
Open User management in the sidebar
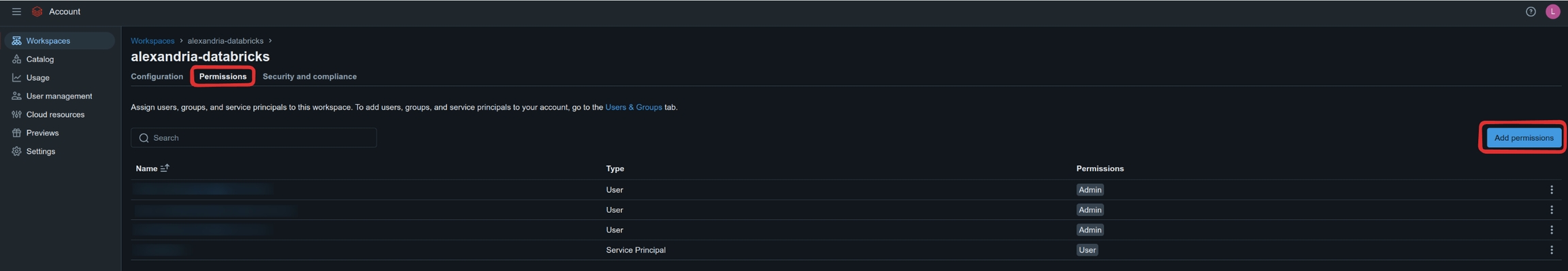[59, 96]
